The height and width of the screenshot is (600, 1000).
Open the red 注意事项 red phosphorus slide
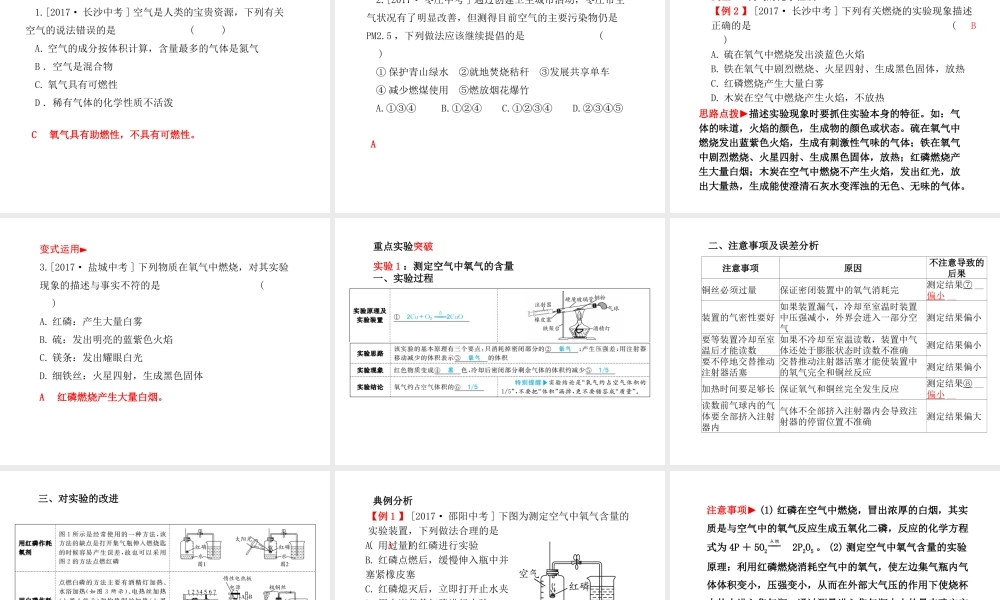pyautogui.click(x=835, y=536)
